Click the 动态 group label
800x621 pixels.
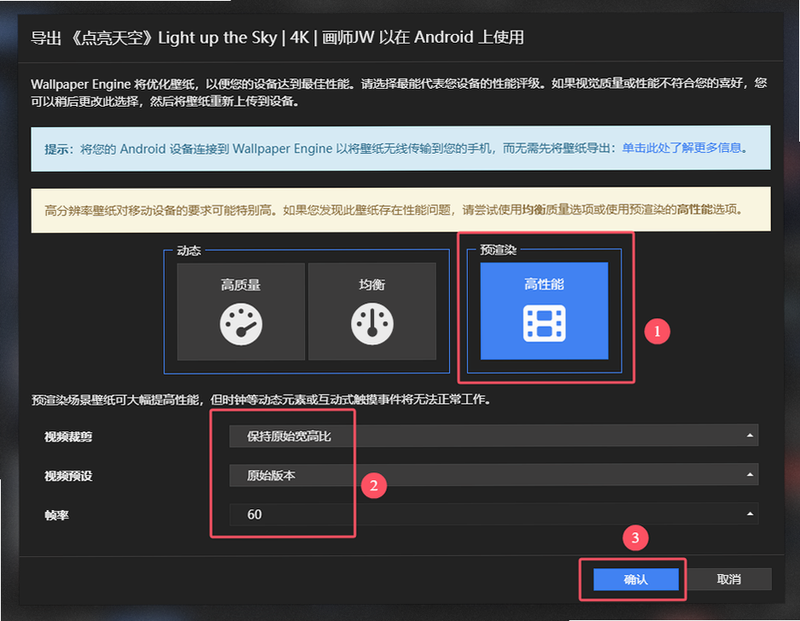pos(189,251)
